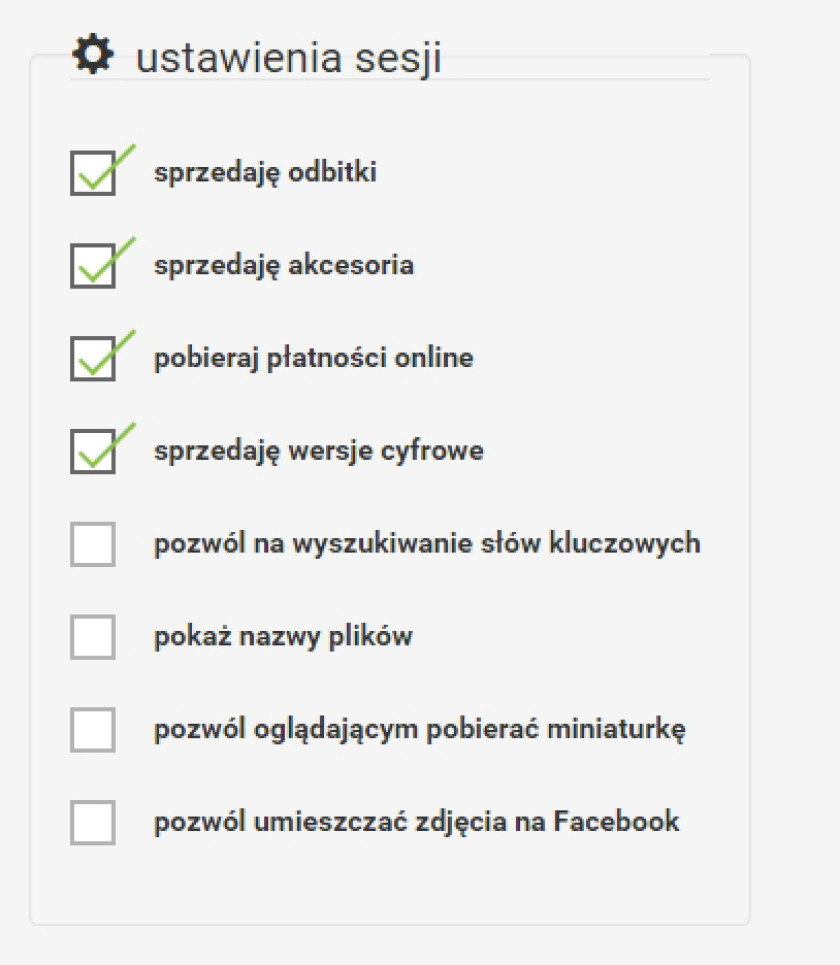
Task: Click the 'ustawienia sesji' heading text
Action: tap(288, 58)
